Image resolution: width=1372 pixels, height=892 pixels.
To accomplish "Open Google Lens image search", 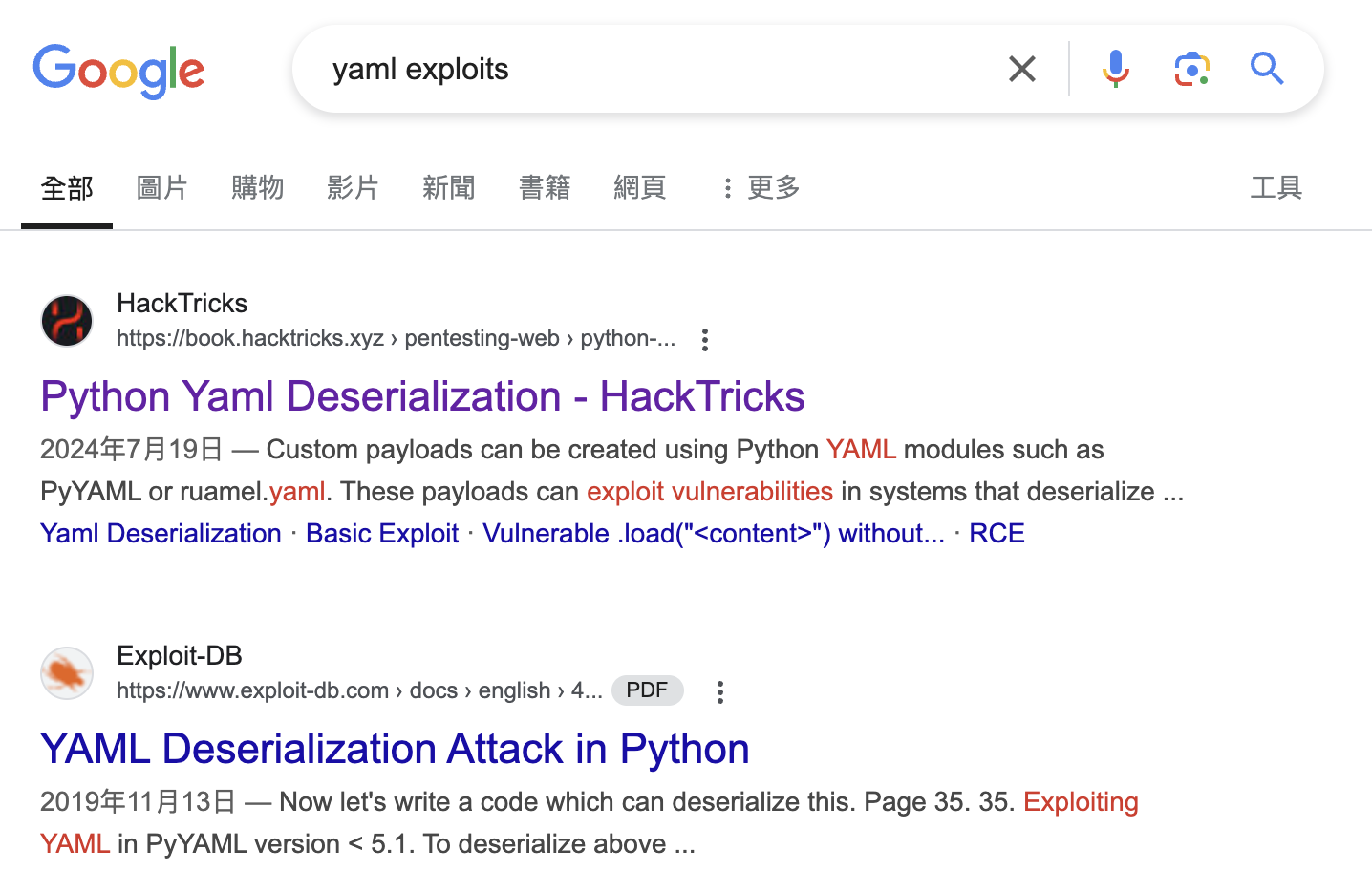I will [x=1191, y=69].
